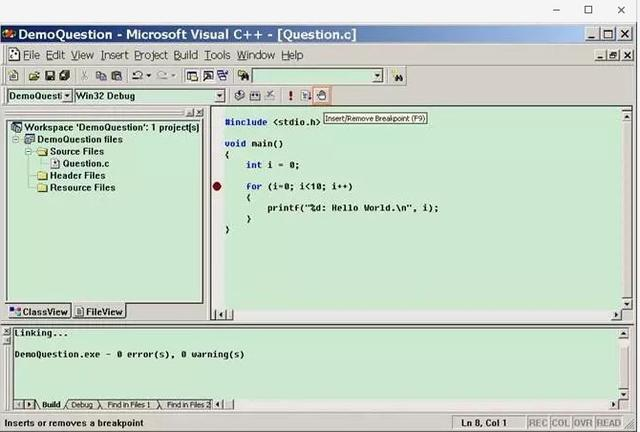
Task: Toggle the Workspace window icon
Action: click(x=192, y=76)
